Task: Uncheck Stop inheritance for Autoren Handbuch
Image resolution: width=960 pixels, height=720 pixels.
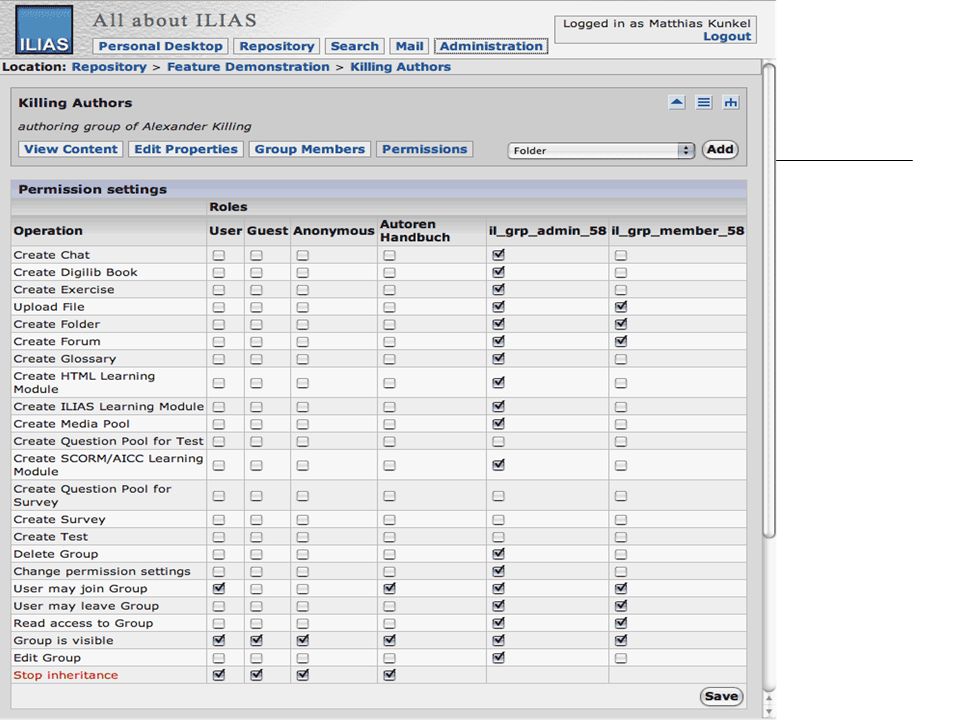Action: click(x=389, y=675)
